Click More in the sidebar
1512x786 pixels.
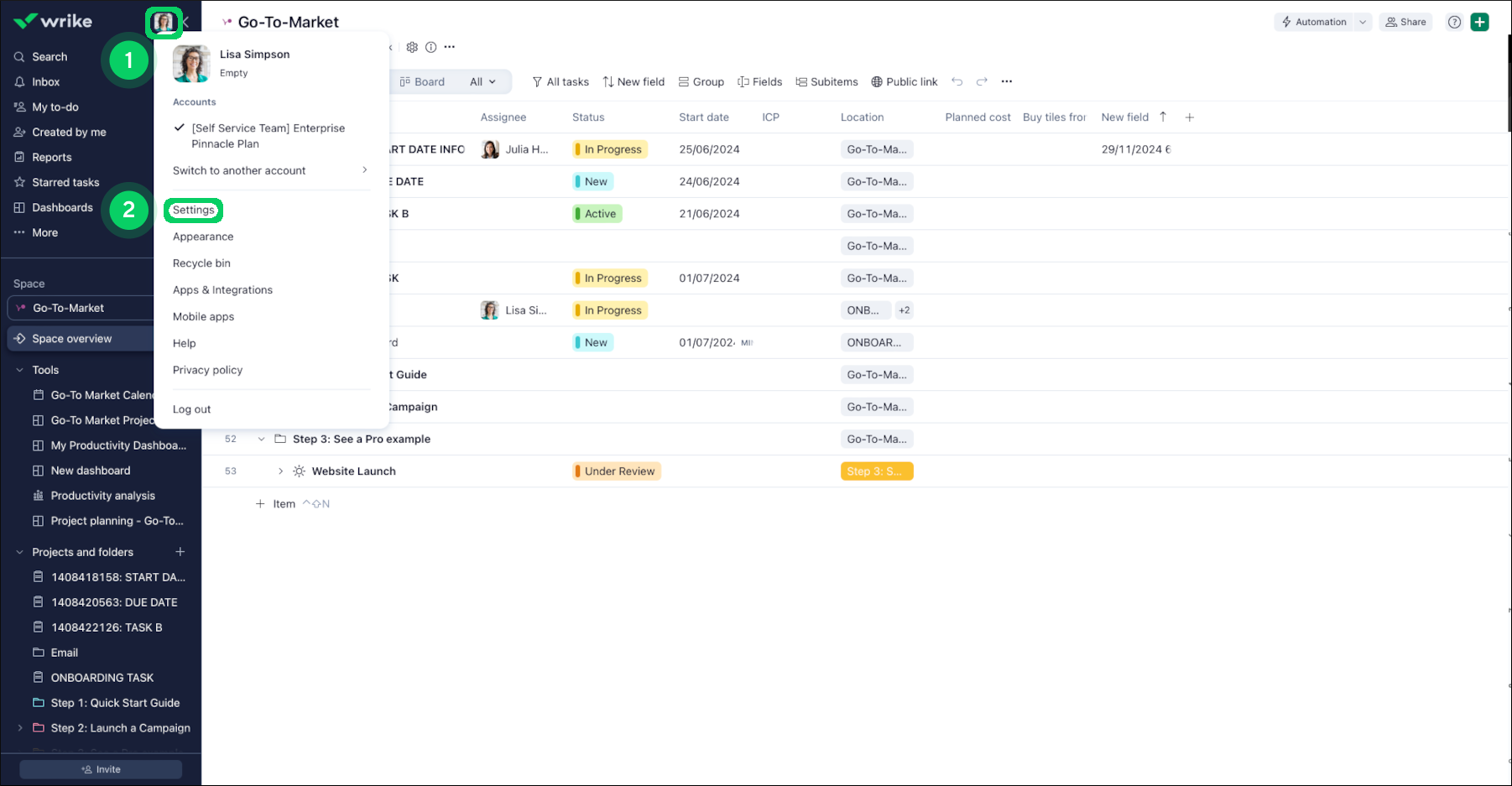pyautogui.click(x=44, y=233)
